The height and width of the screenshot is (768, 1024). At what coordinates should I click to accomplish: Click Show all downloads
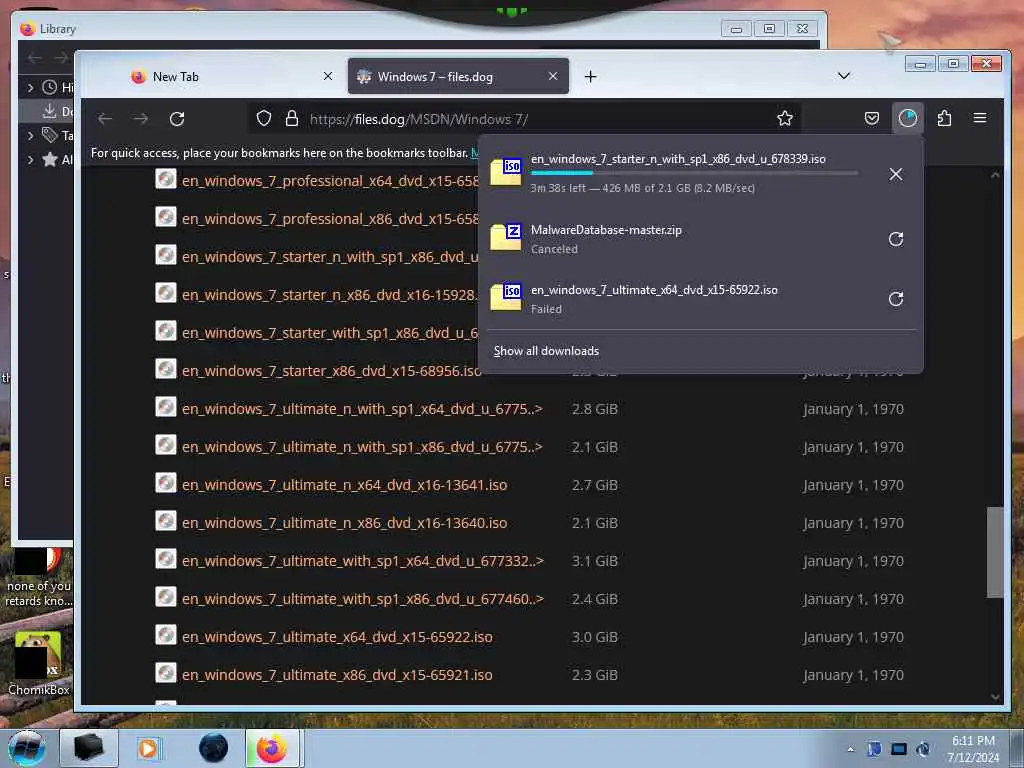coord(546,351)
